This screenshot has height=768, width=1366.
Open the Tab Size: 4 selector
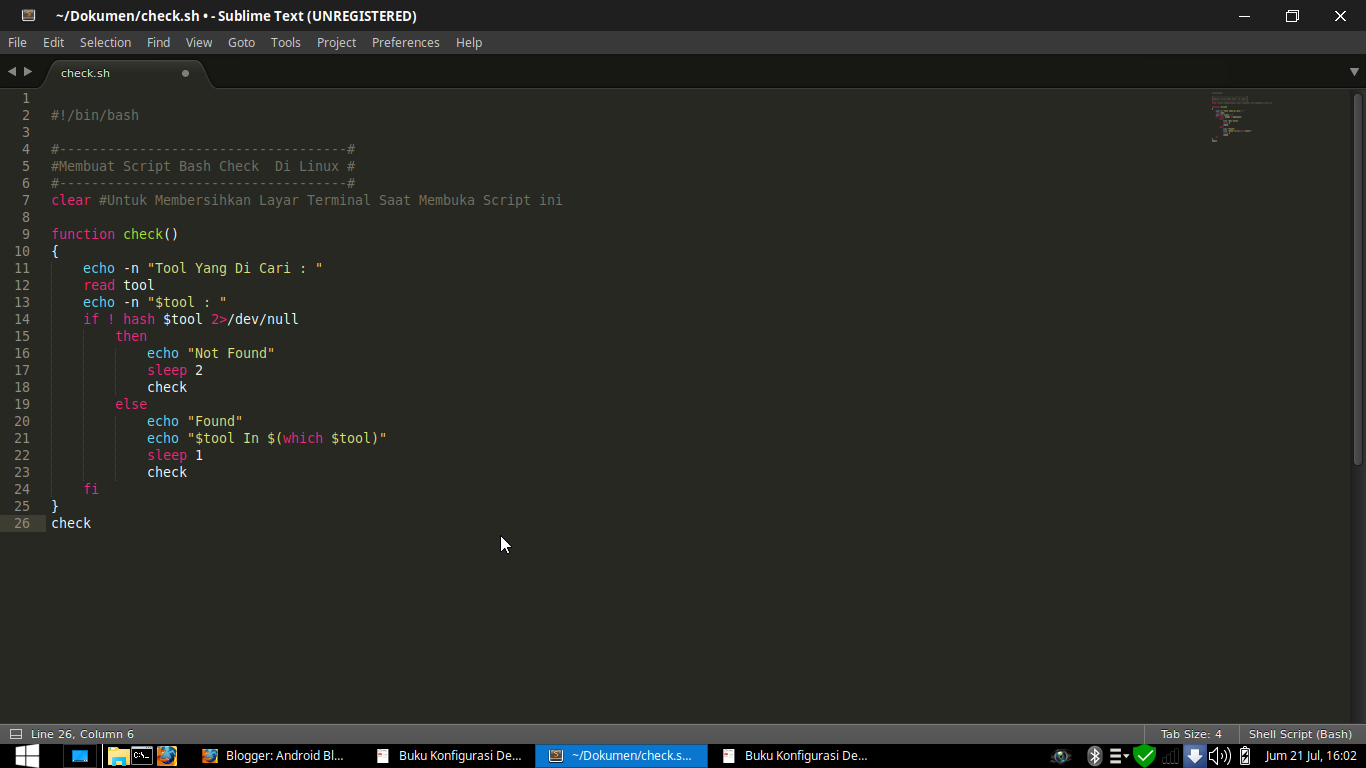tap(1191, 734)
